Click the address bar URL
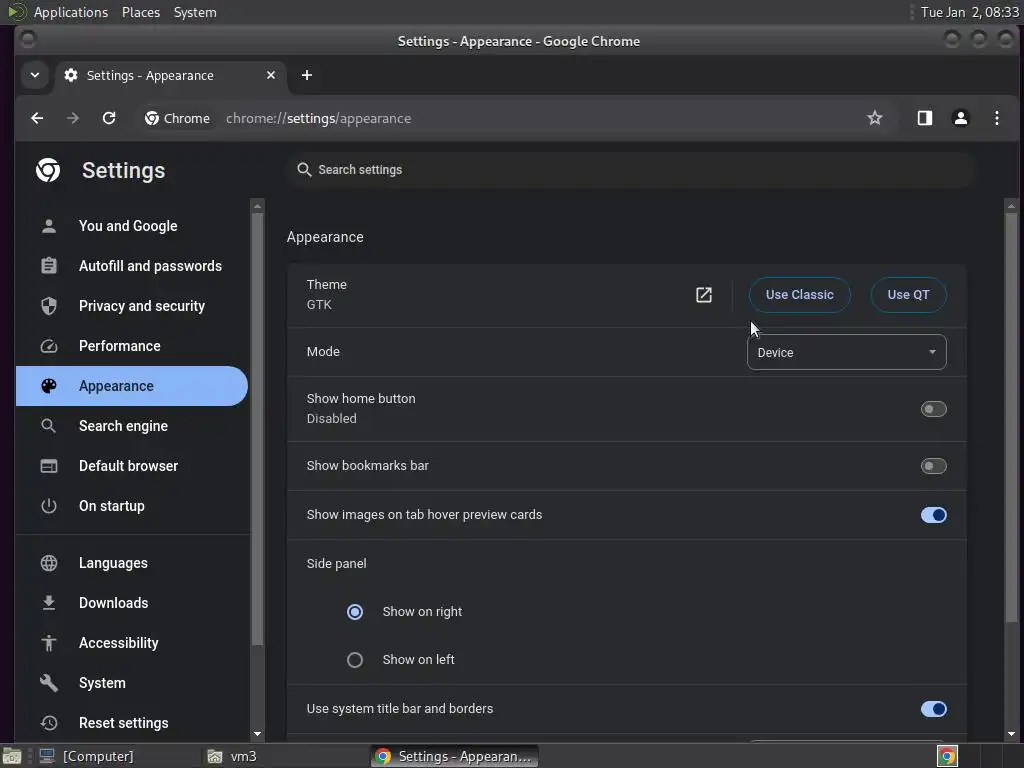 point(318,118)
